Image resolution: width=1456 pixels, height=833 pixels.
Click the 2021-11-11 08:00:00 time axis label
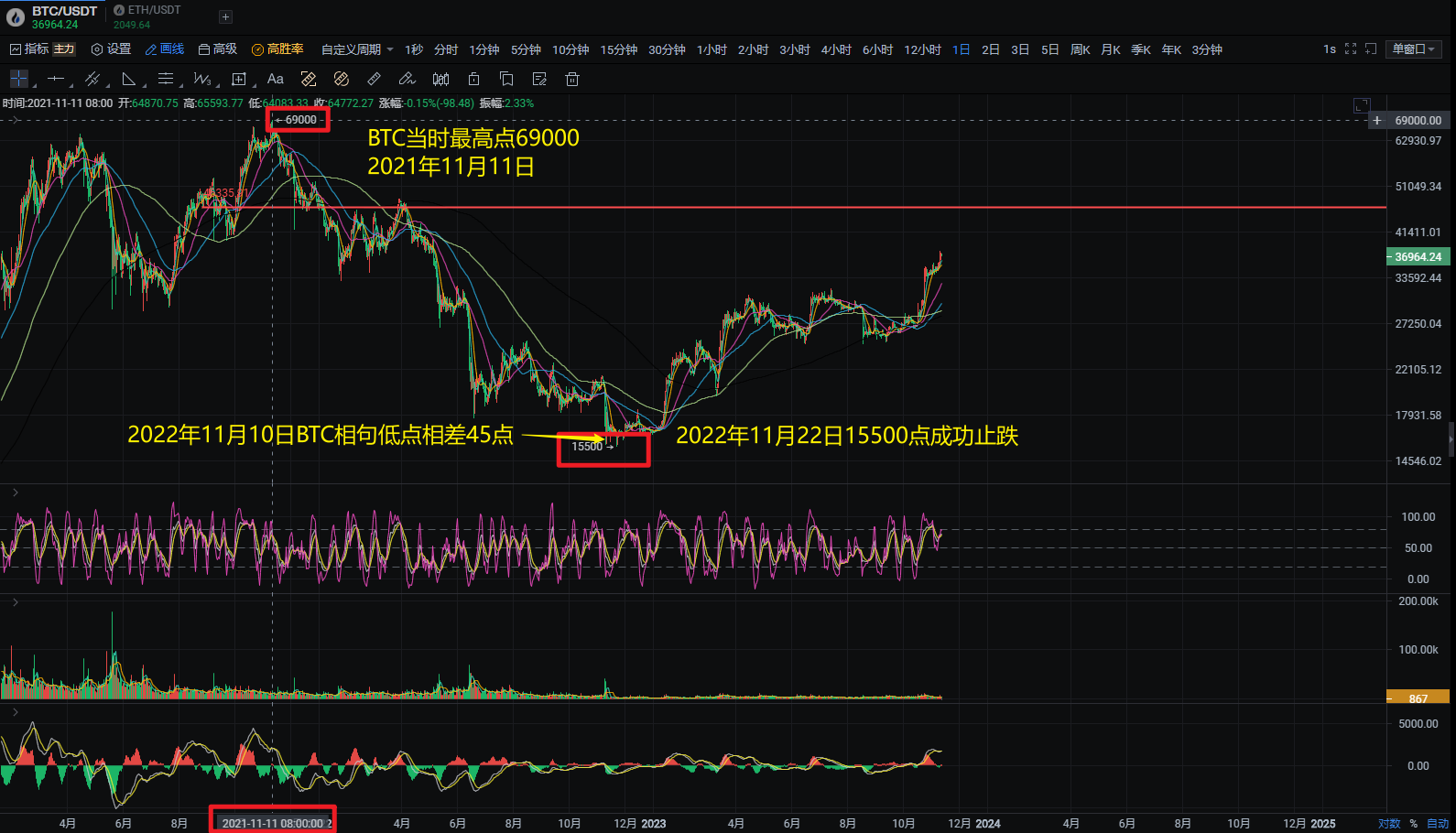[x=273, y=823]
